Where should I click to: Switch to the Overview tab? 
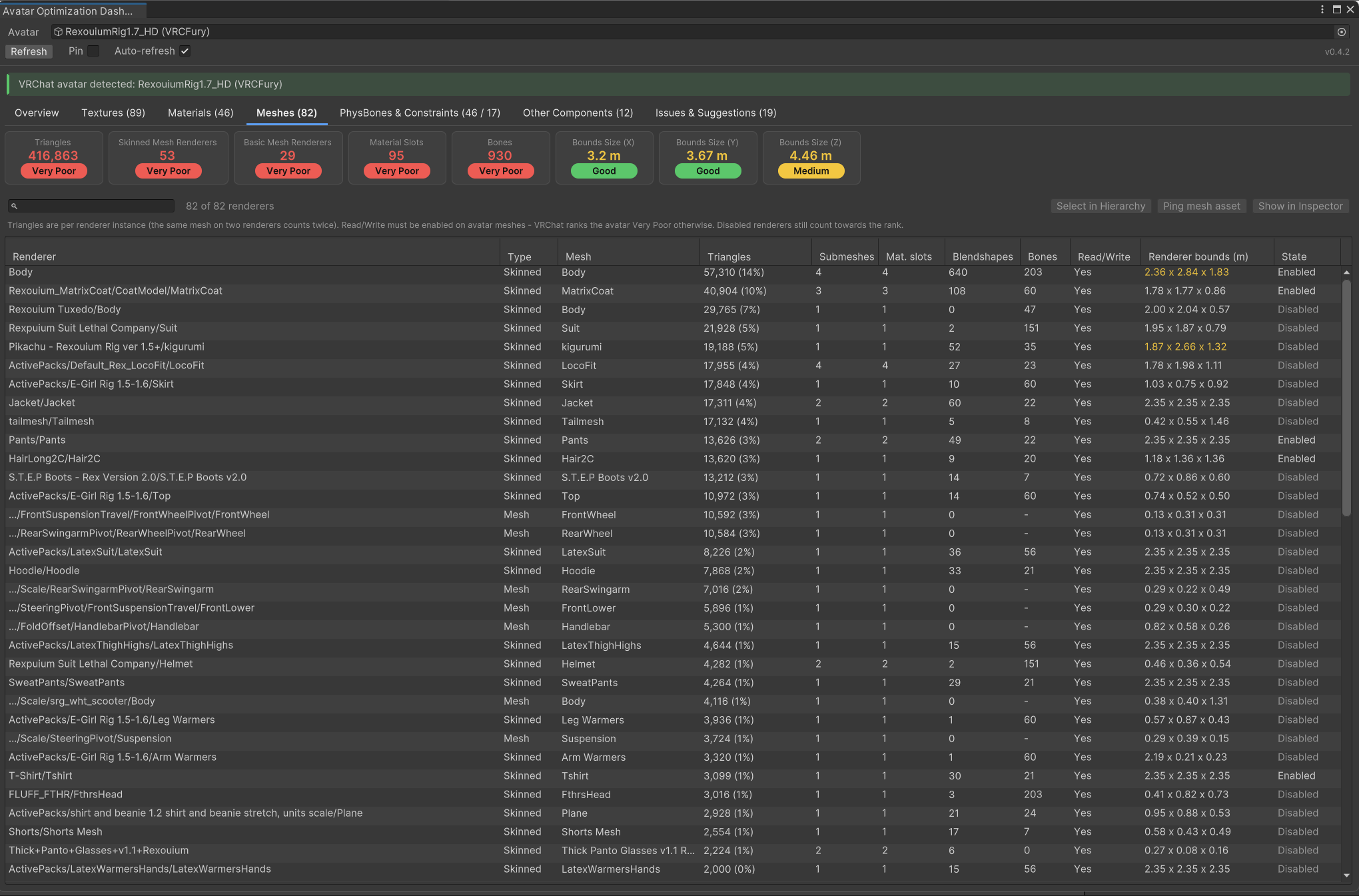[37, 113]
